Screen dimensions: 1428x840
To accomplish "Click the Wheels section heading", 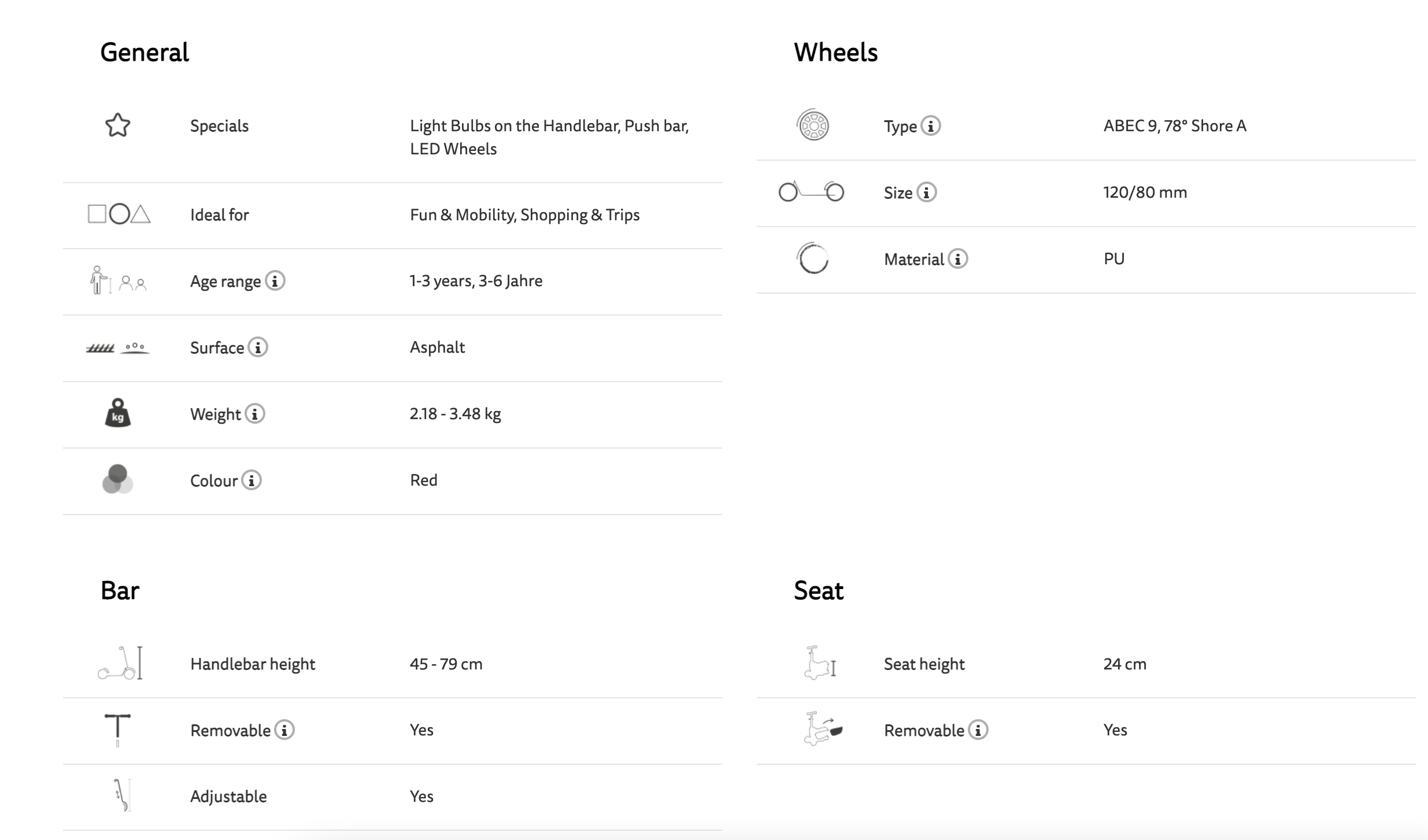I will [x=835, y=53].
